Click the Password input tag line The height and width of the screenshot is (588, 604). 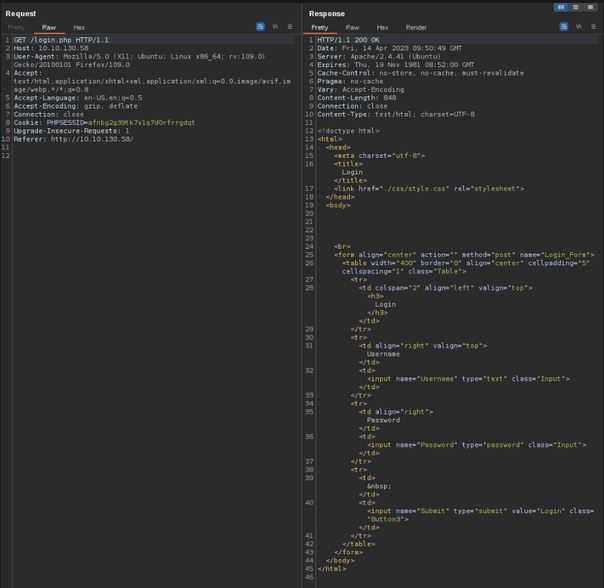(476, 445)
